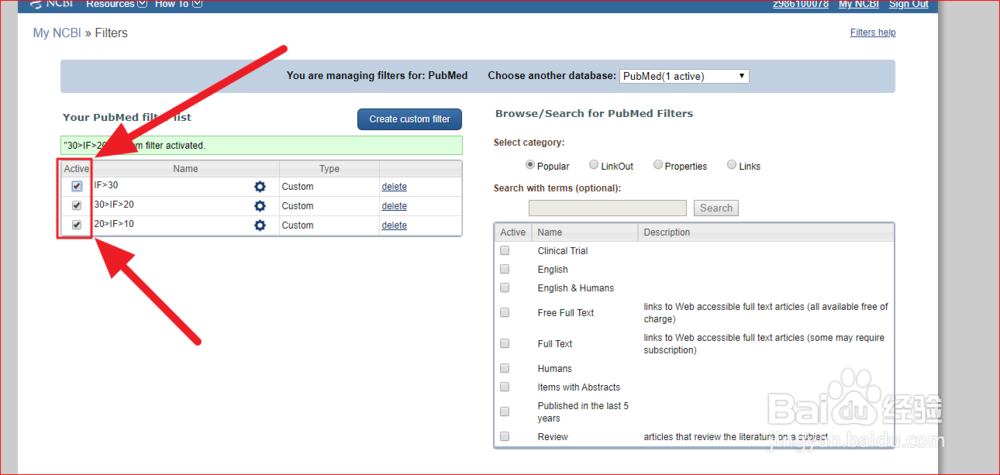Click the Create custom filter button

coord(409,119)
